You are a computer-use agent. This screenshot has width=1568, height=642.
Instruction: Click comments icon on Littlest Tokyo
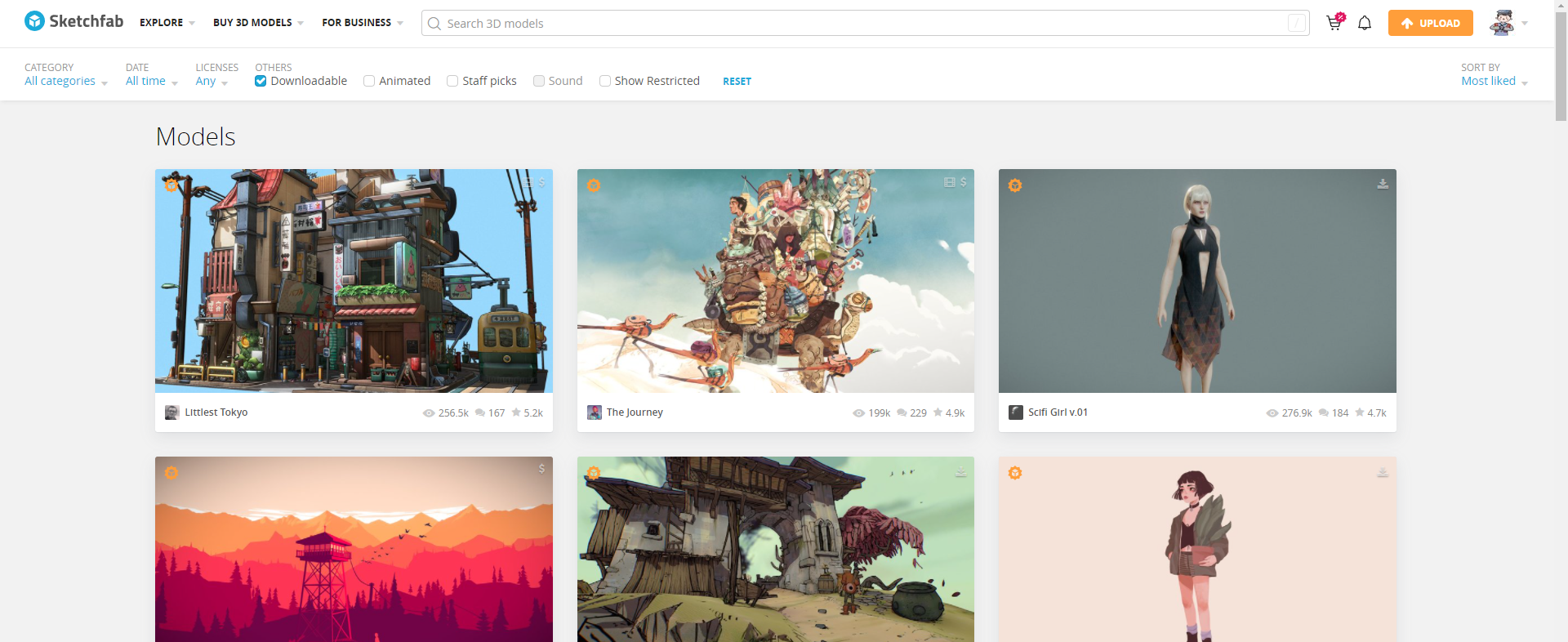[480, 413]
